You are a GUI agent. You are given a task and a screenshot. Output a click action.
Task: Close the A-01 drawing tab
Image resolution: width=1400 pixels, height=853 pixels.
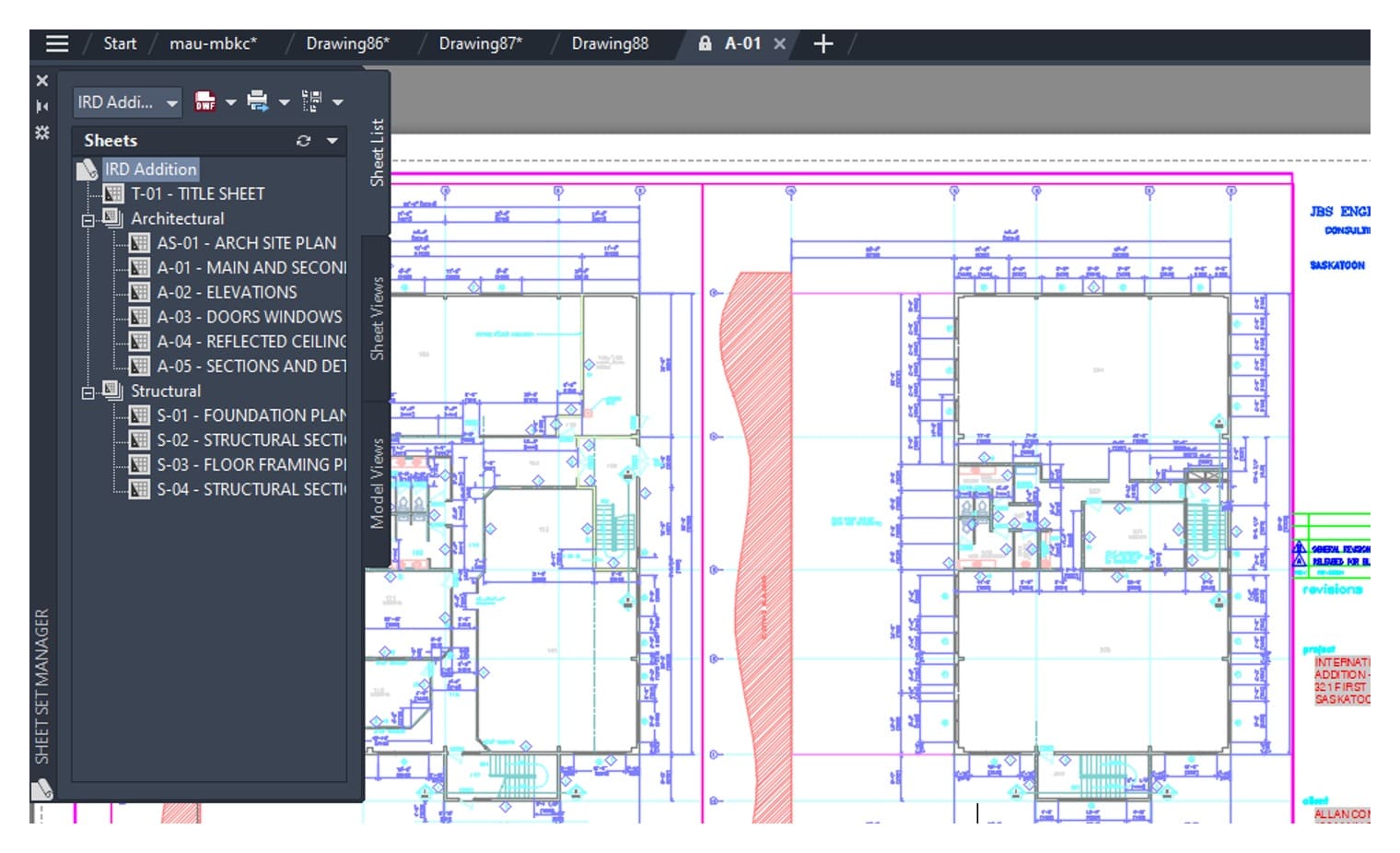coord(779,43)
